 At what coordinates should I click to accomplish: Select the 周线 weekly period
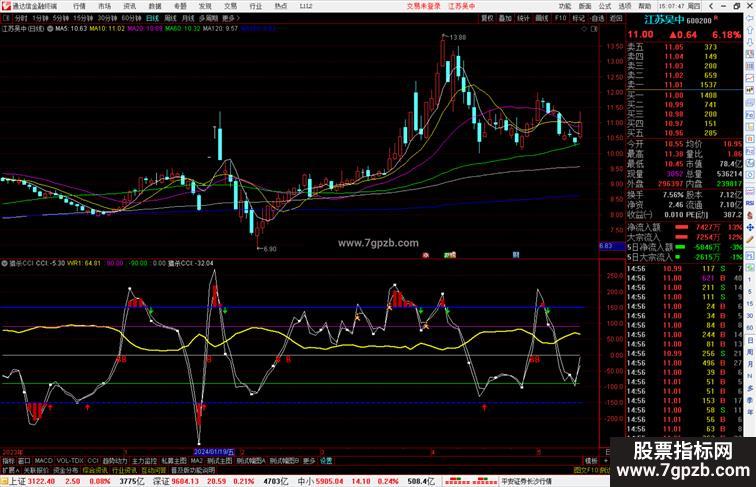170,18
